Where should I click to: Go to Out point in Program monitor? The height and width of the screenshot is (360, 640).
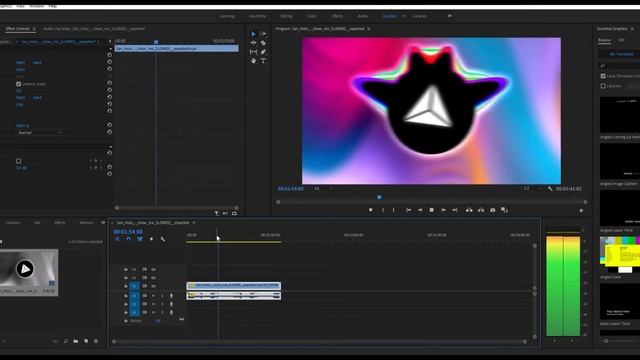click(455, 210)
